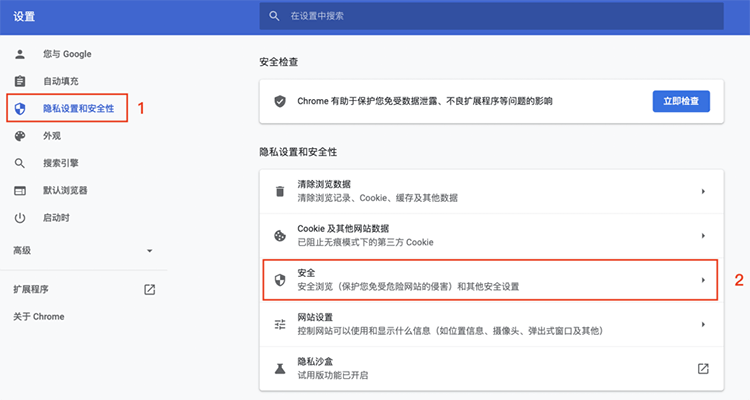Click the 隐私设置和安全性 heading above the list

pos(298,152)
